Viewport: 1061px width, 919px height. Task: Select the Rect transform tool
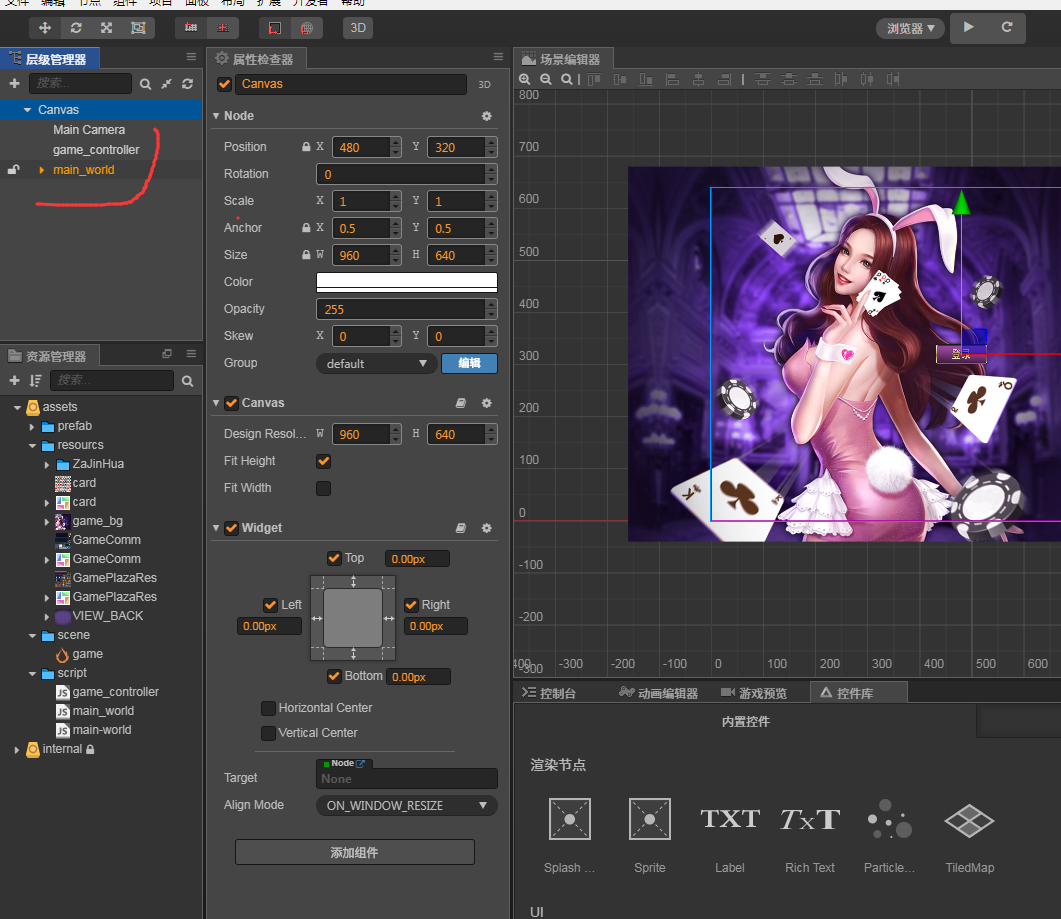point(138,28)
